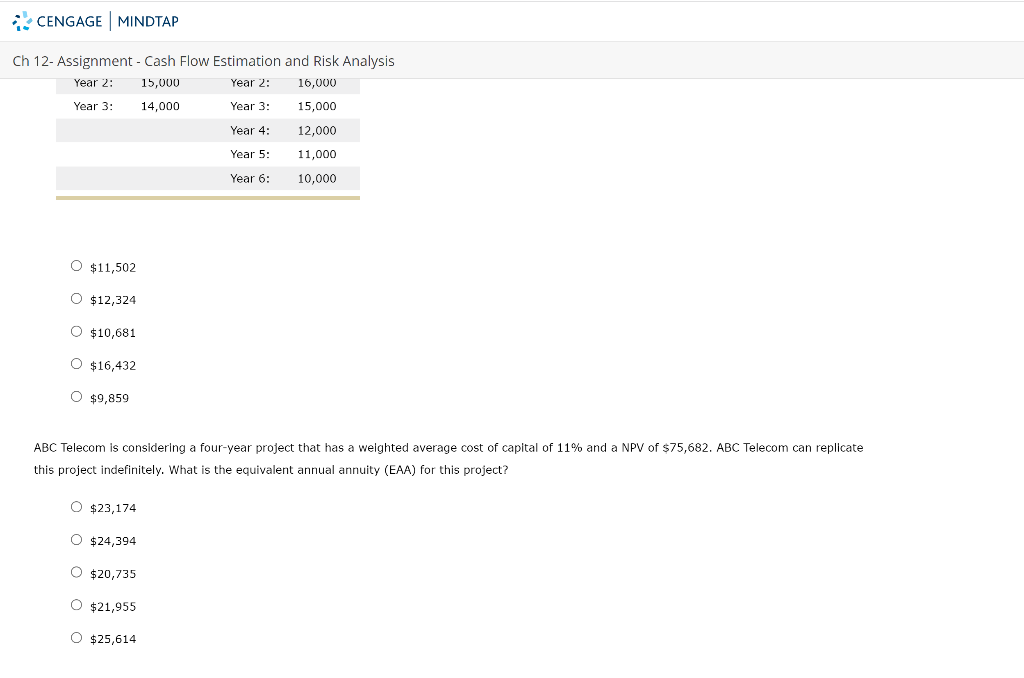Image resolution: width=1024 pixels, height=678 pixels.
Task: Select the $21,955 answer option
Action: (76, 605)
